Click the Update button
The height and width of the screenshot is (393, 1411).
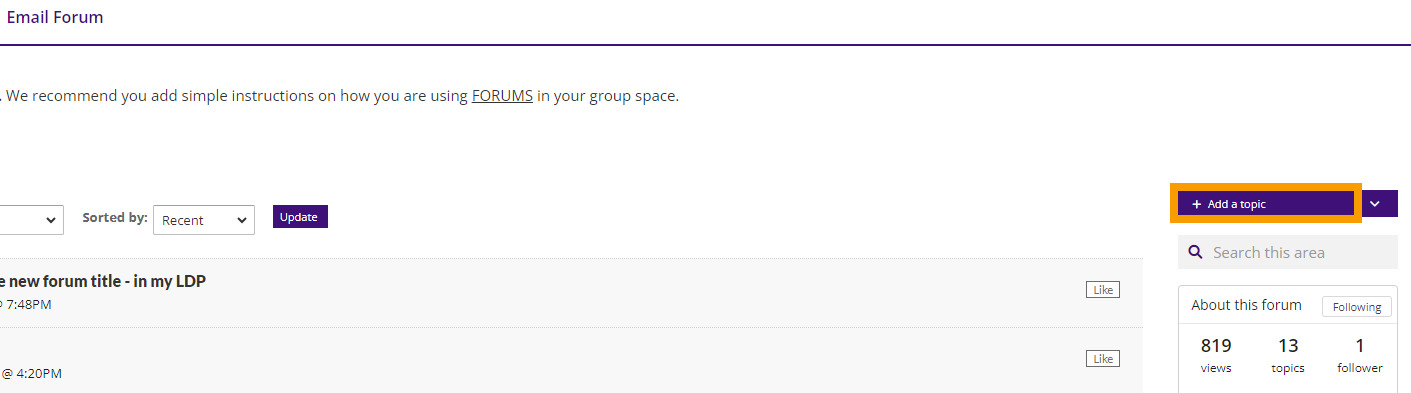point(300,217)
